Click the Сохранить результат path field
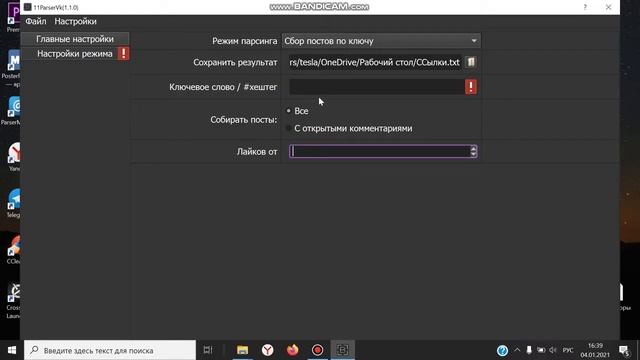The image size is (640, 360). pyautogui.click(x=375, y=62)
